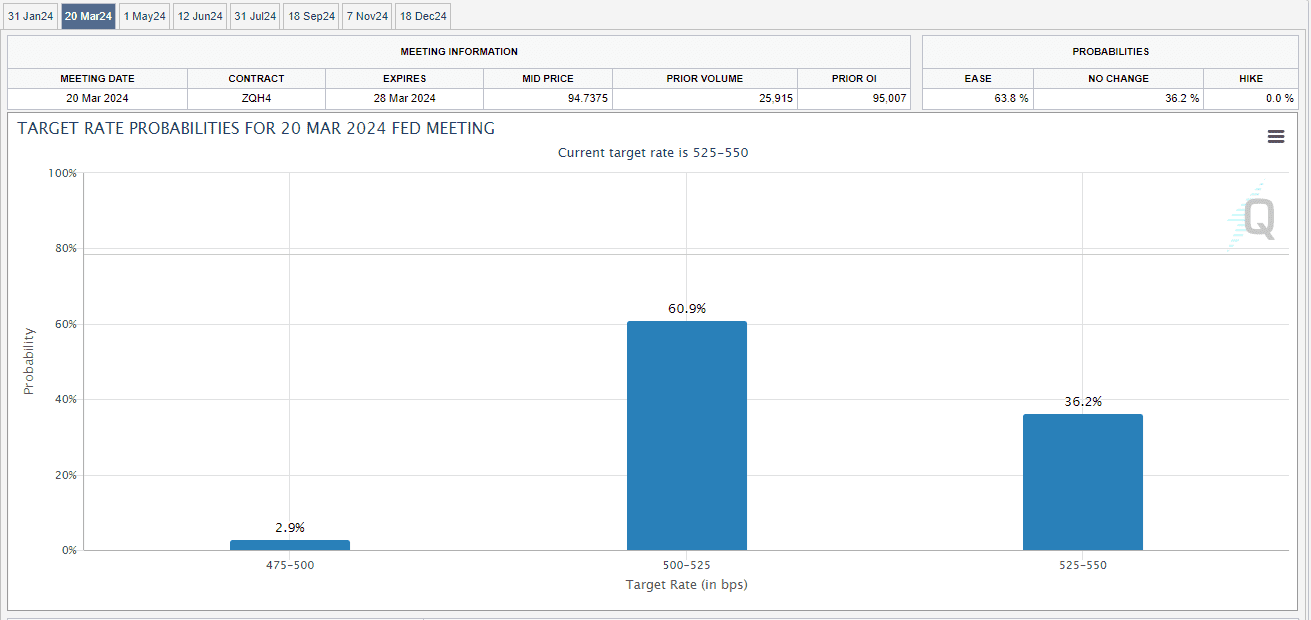Click the Target Rate Probabilities chart title

256,129
